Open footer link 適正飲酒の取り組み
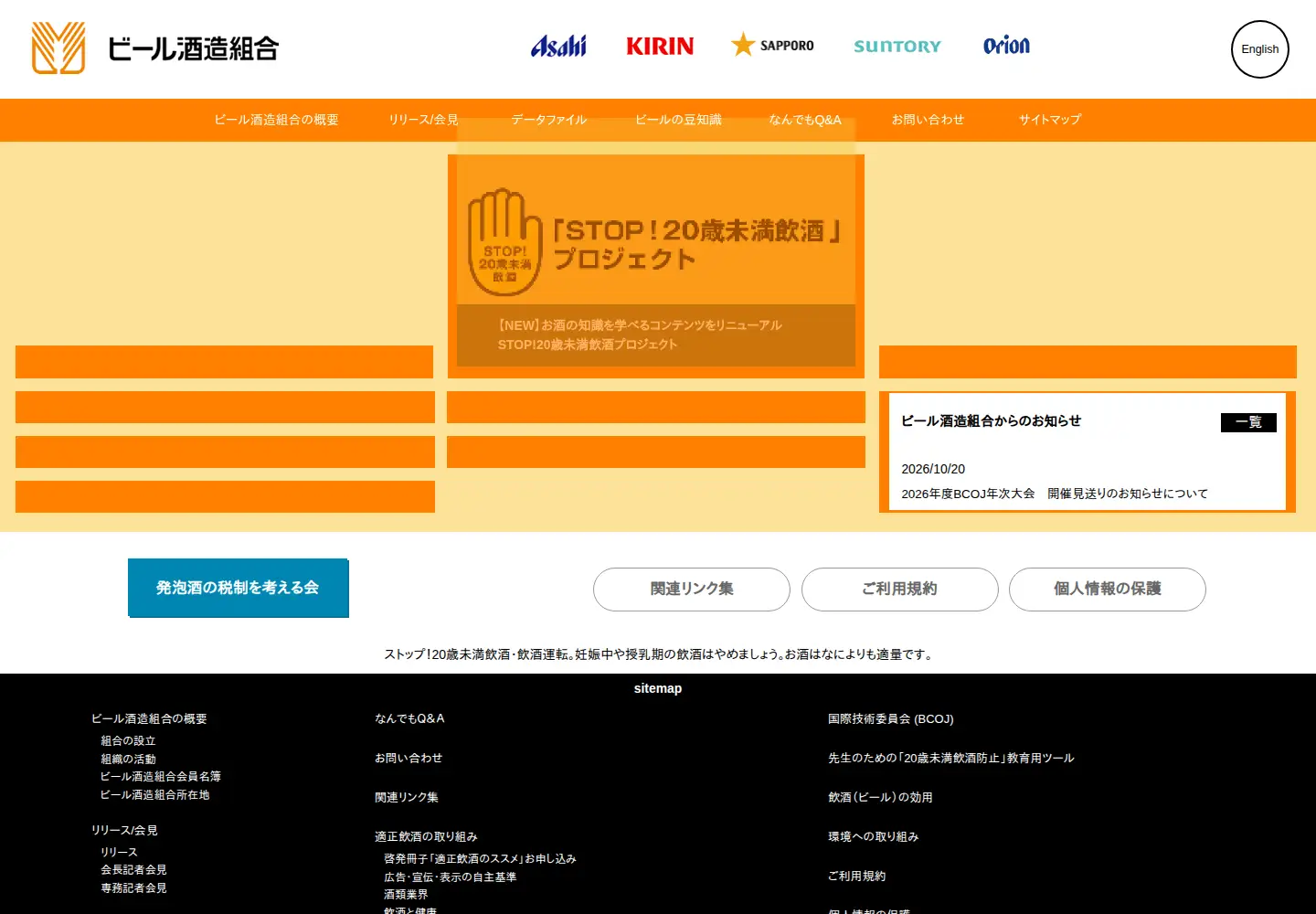The height and width of the screenshot is (914, 1316). click(x=426, y=837)
